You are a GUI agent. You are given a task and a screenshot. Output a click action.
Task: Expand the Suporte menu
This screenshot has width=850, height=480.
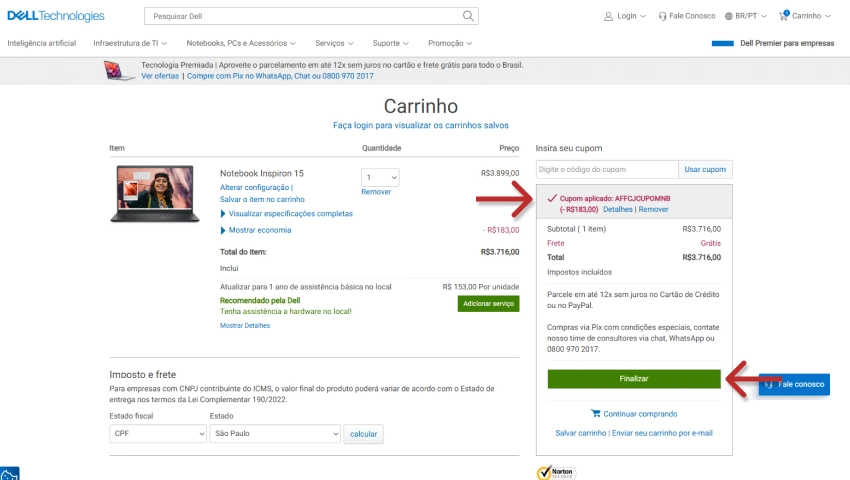pos(390,43)
